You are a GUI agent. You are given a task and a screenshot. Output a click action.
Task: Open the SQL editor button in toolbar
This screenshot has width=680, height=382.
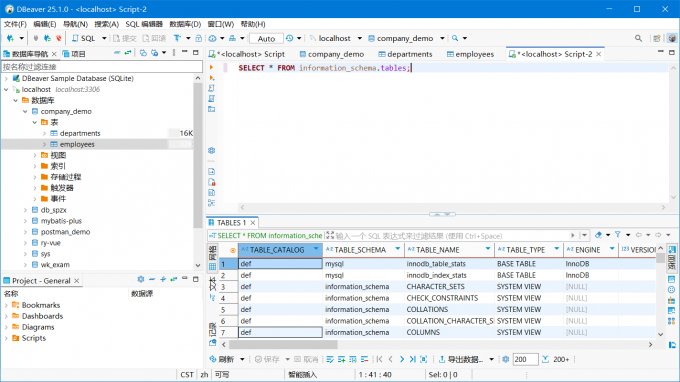pos(84,38)
